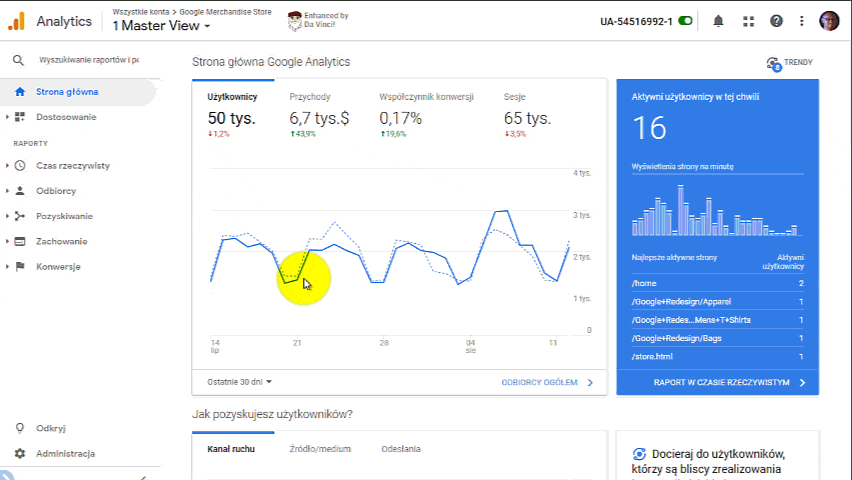Click the Pozyskiwanie acquisition icon
Viewport: 852px width, 480px height.
[20, 216]
